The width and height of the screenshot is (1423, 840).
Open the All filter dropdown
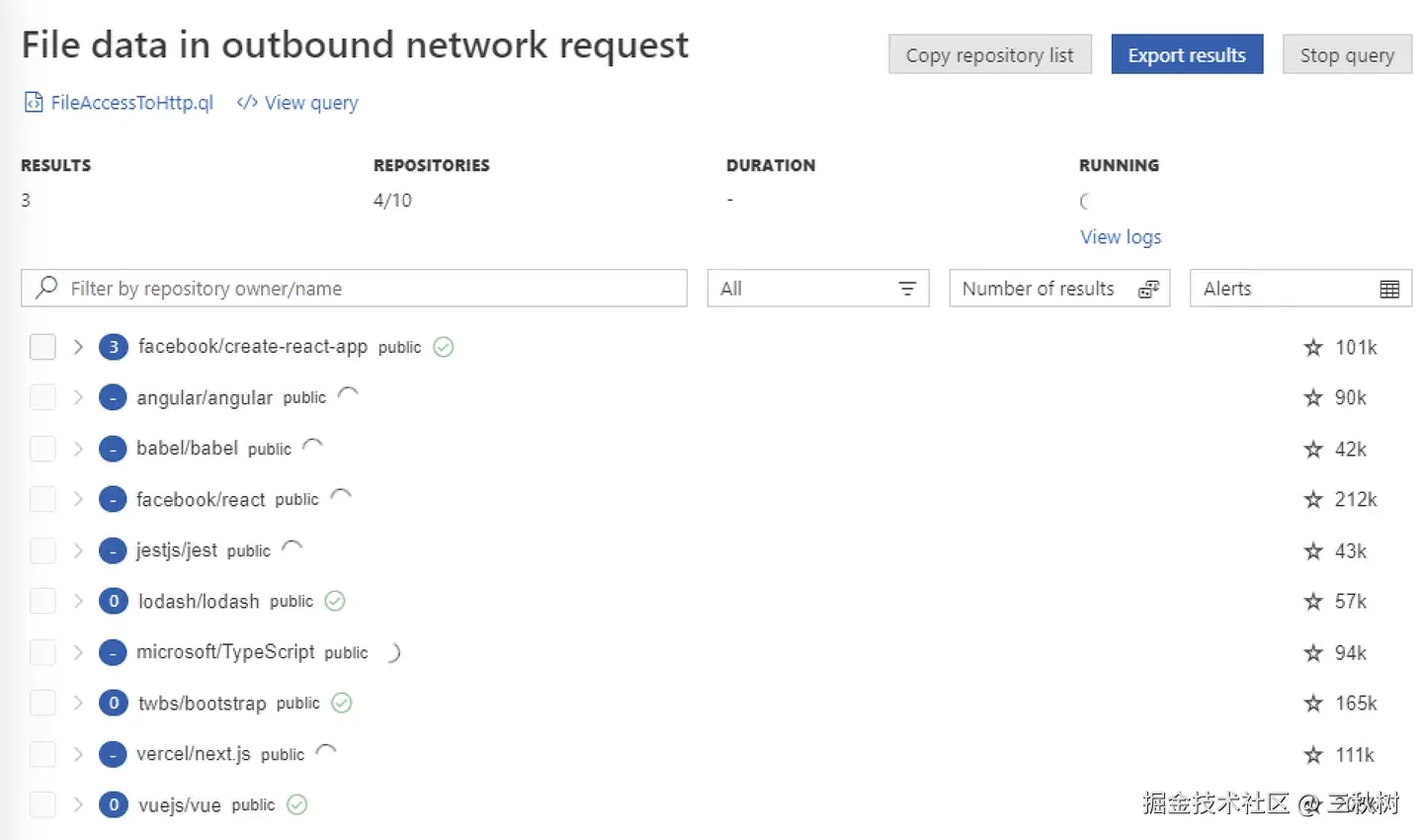pyautogui.click(x=817, y=289)
